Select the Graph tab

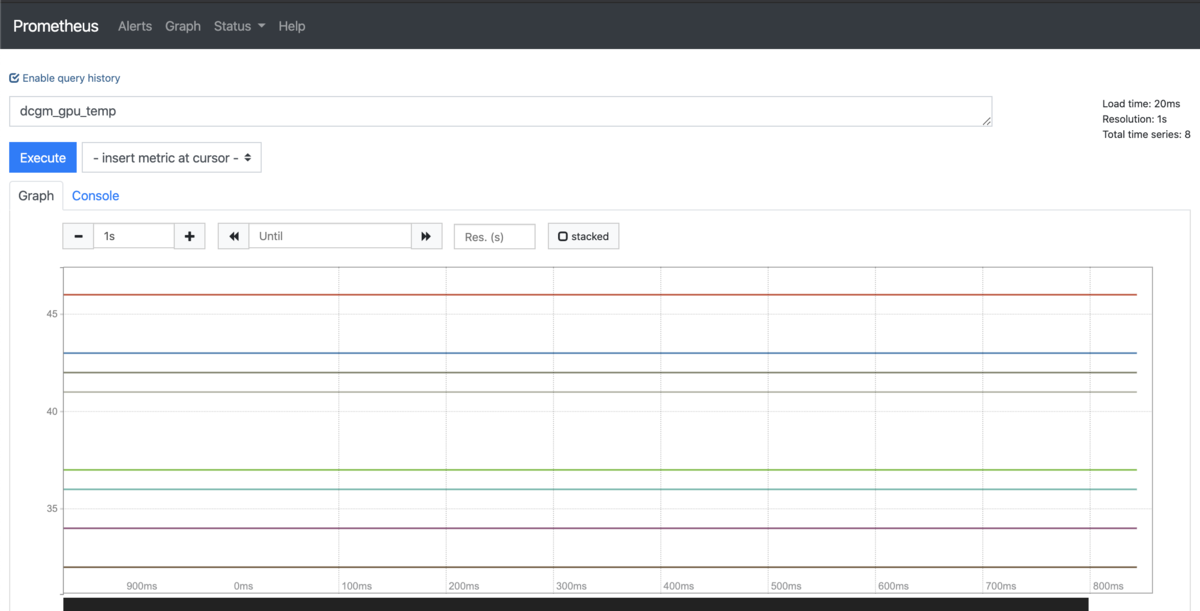(x=36, y=196)
